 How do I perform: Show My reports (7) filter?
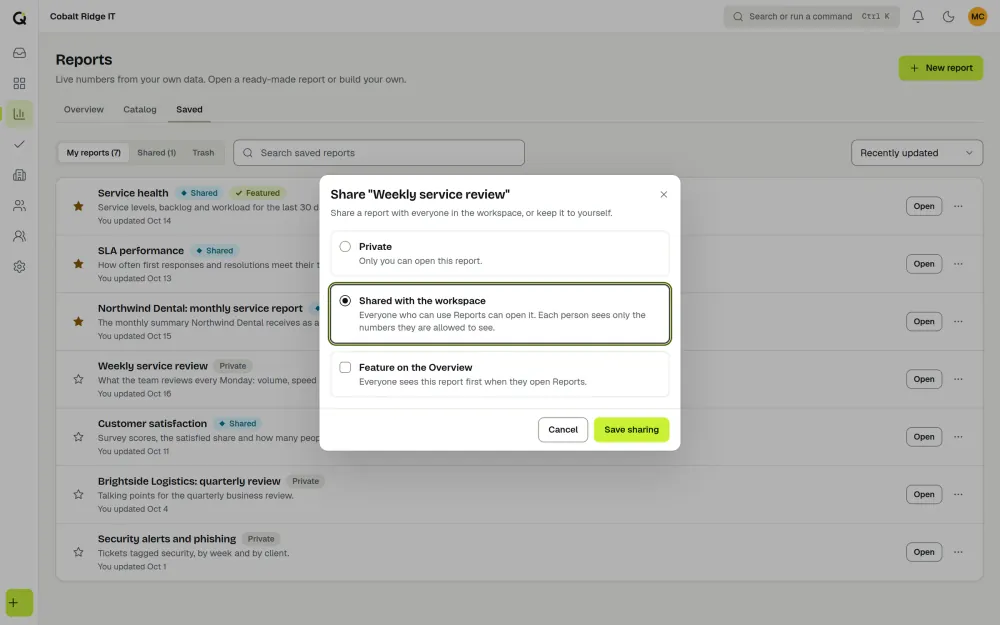click(x=93, y=153)
